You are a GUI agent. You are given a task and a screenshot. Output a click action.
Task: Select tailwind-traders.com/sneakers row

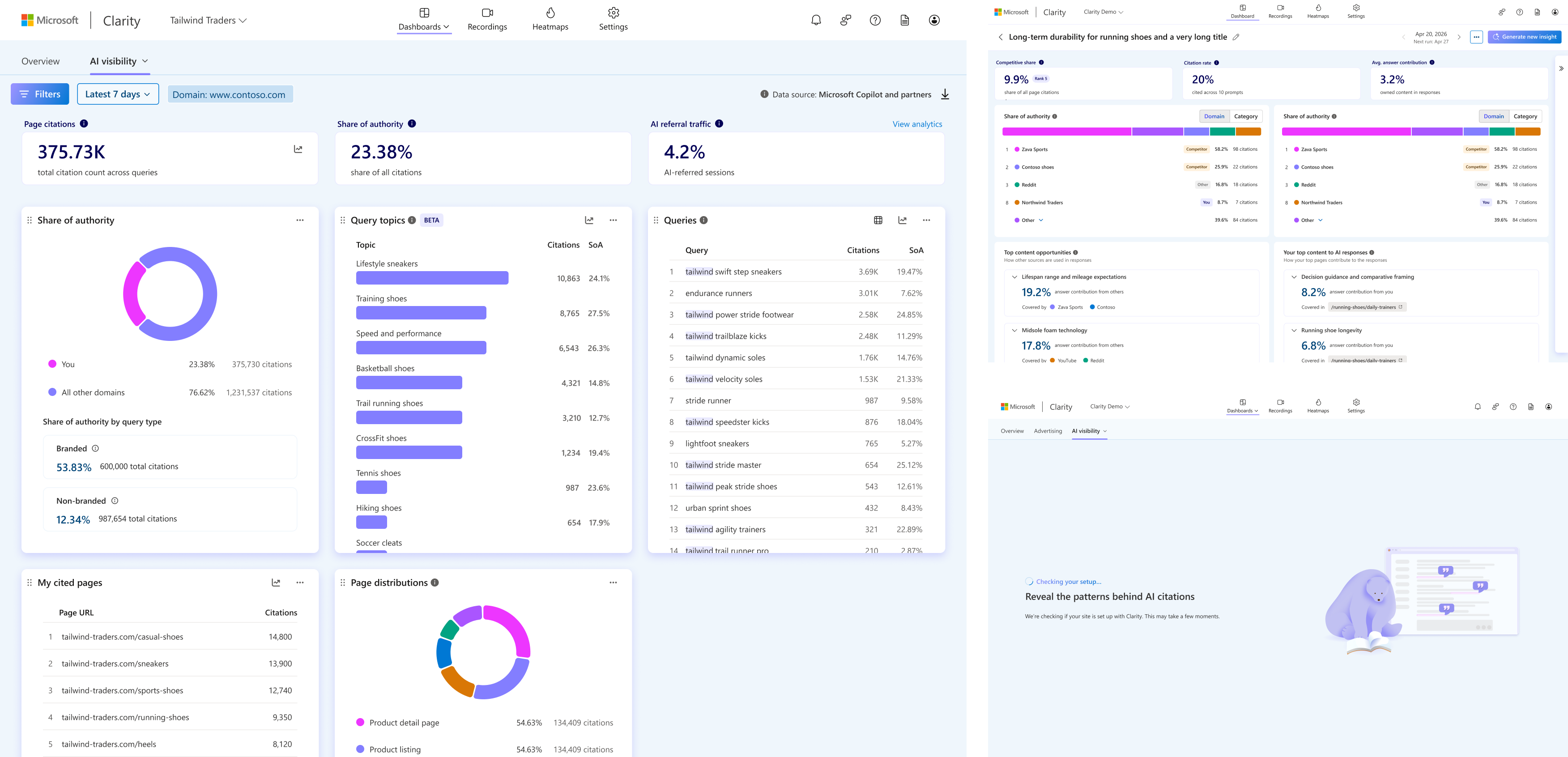point(170,663)
